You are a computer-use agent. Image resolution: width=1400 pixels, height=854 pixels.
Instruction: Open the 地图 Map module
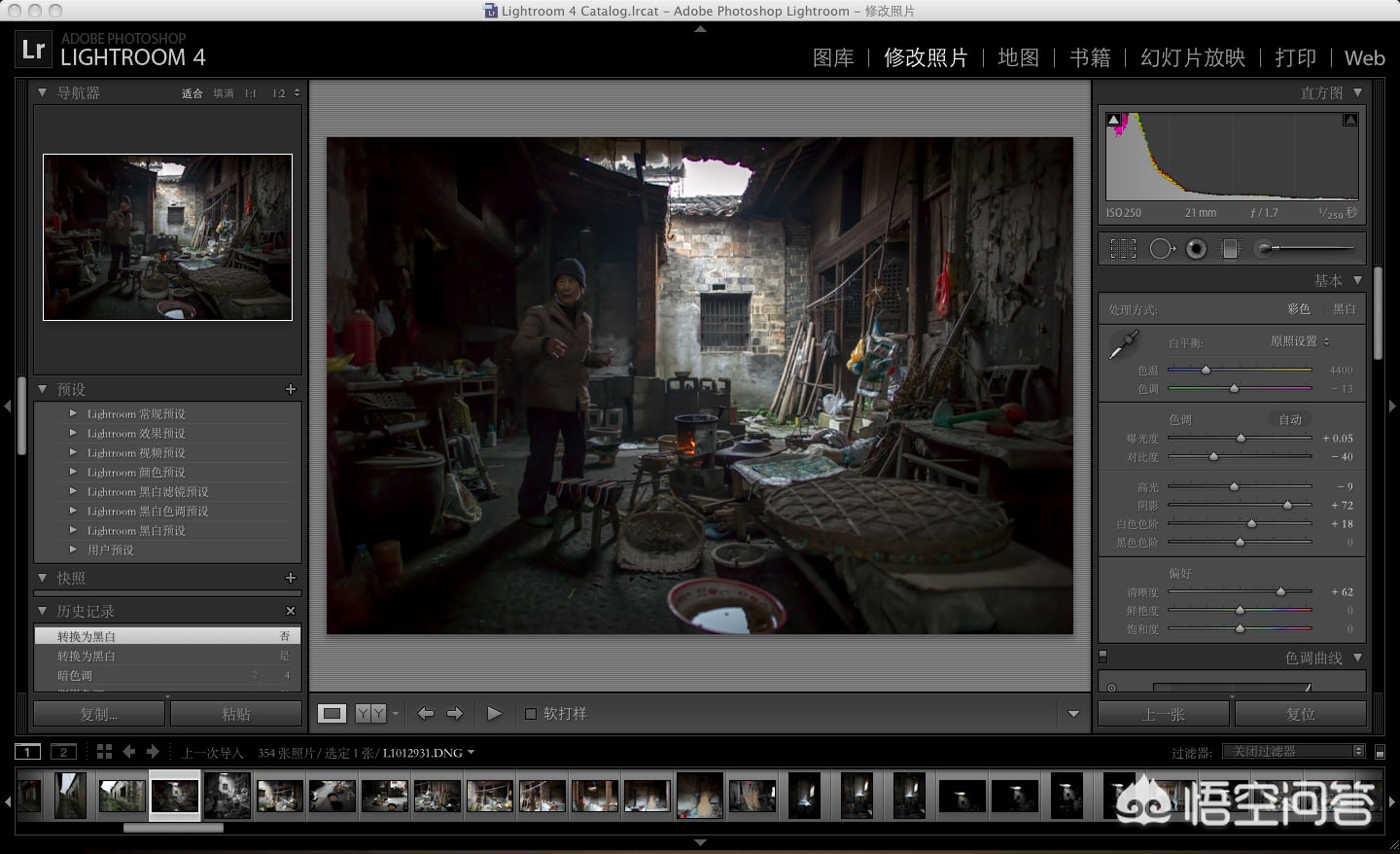pos(1018,57)
